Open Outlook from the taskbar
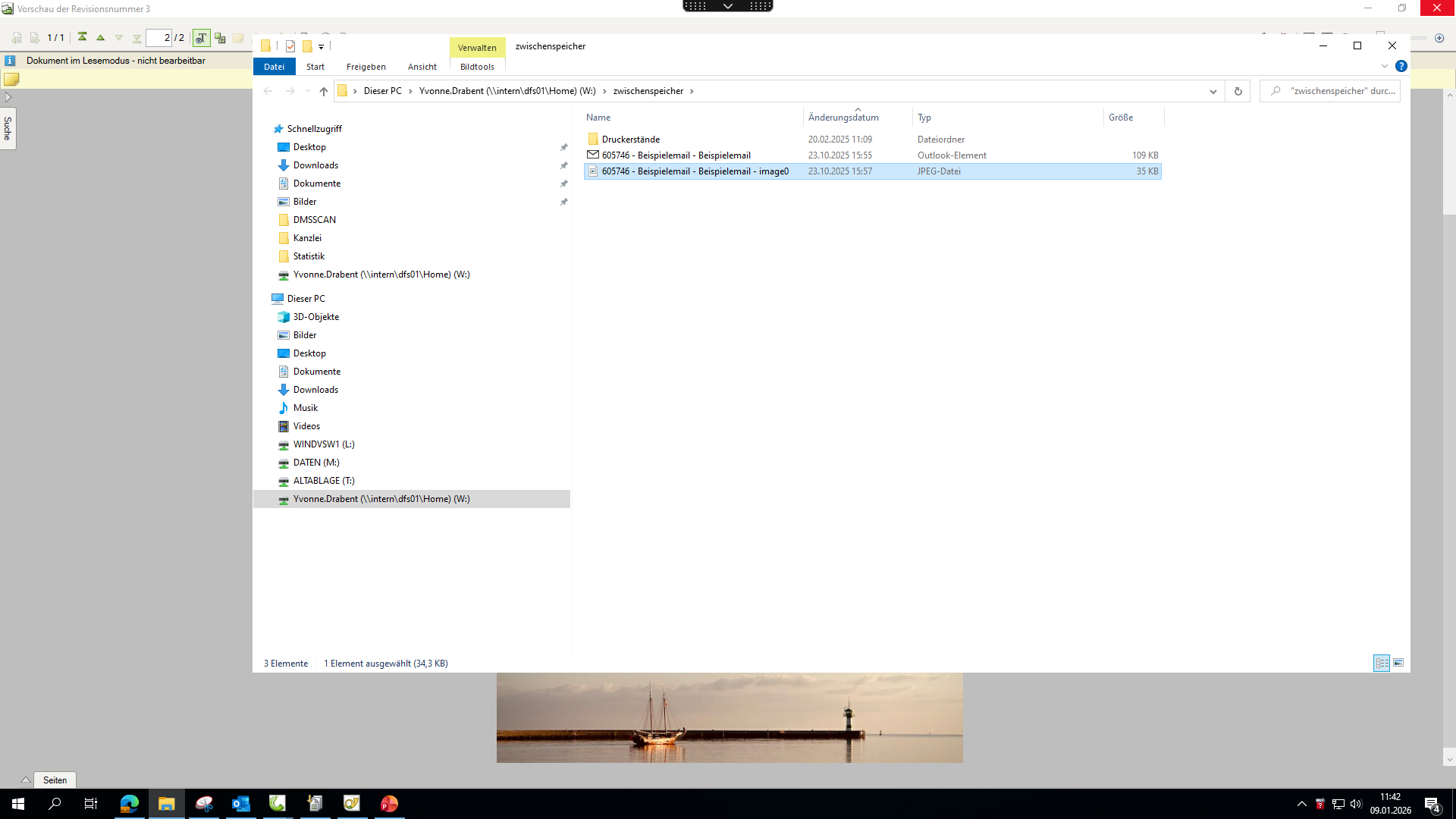 240,804
